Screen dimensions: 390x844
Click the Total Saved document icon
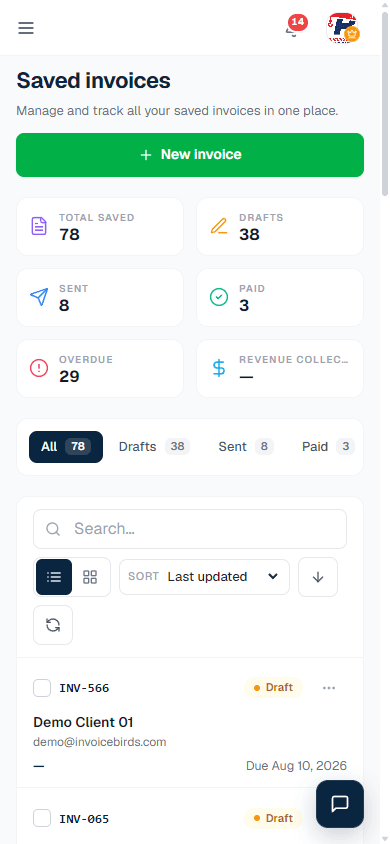click(39, 226)
